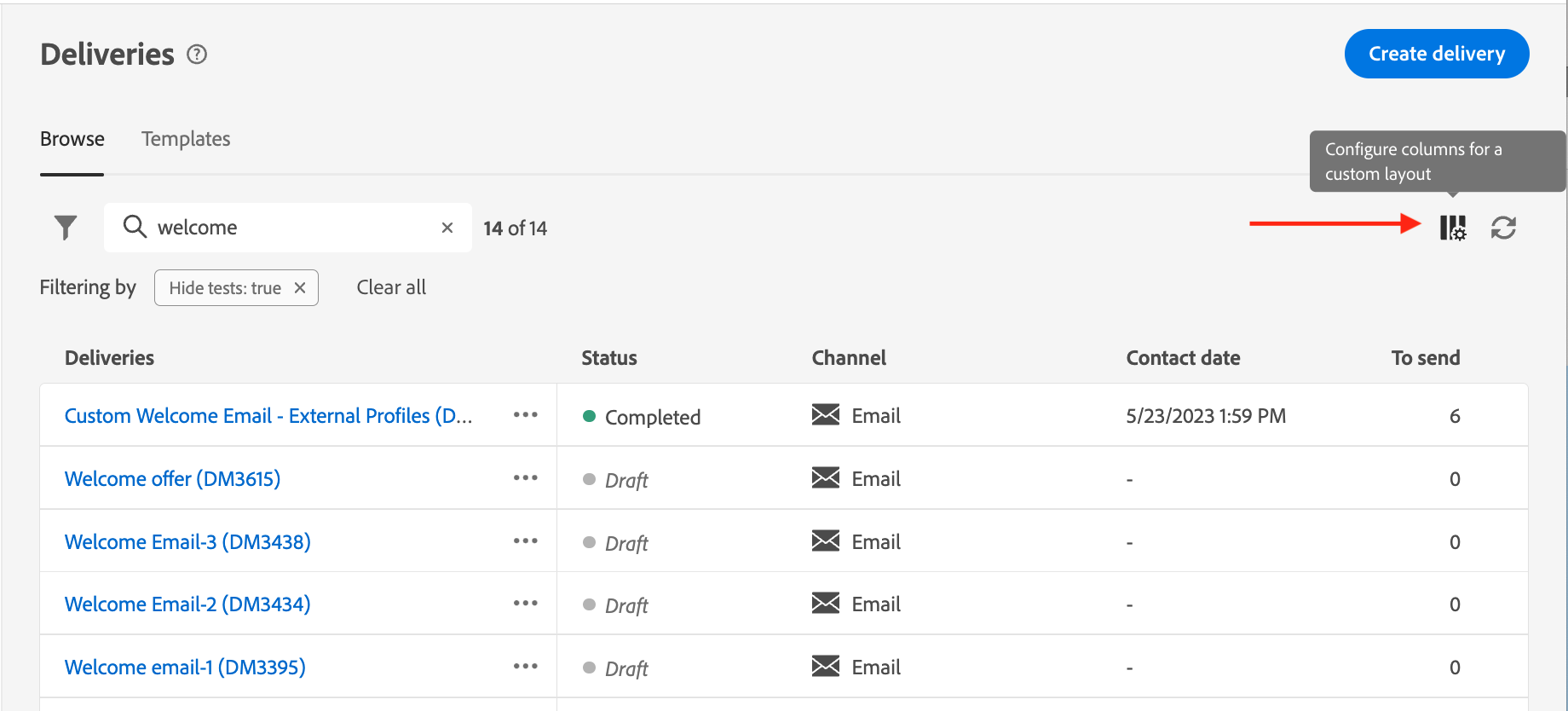The height and width of the screenshot is (711, 1568).
Task: Open more actions for Welcome offer (DM3615)
Action: (x=525, y=478)
